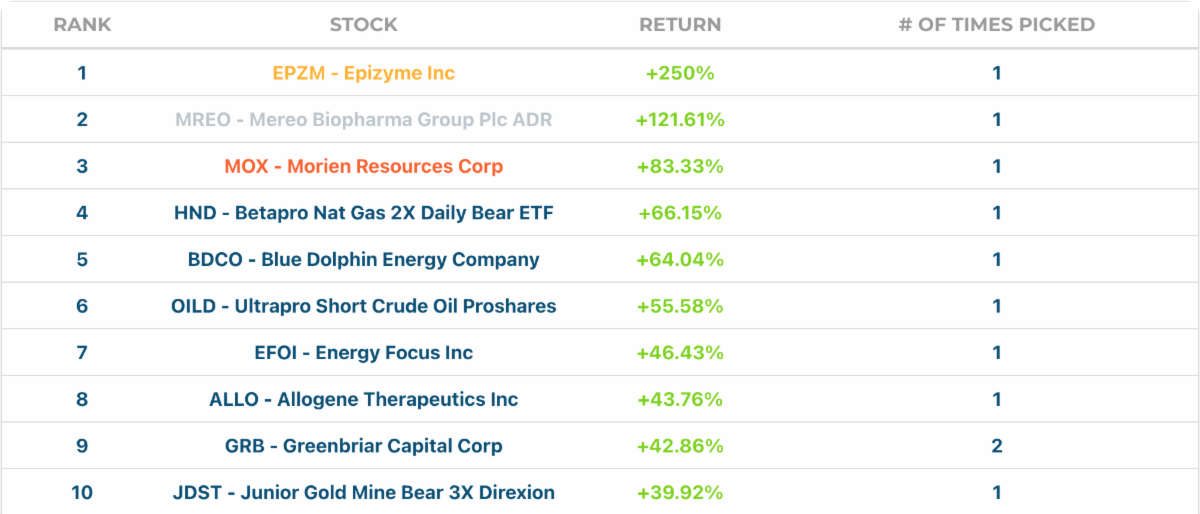Click the STOCK column header
Viewport: 1200px width, 514px height.
click(363, 24)
